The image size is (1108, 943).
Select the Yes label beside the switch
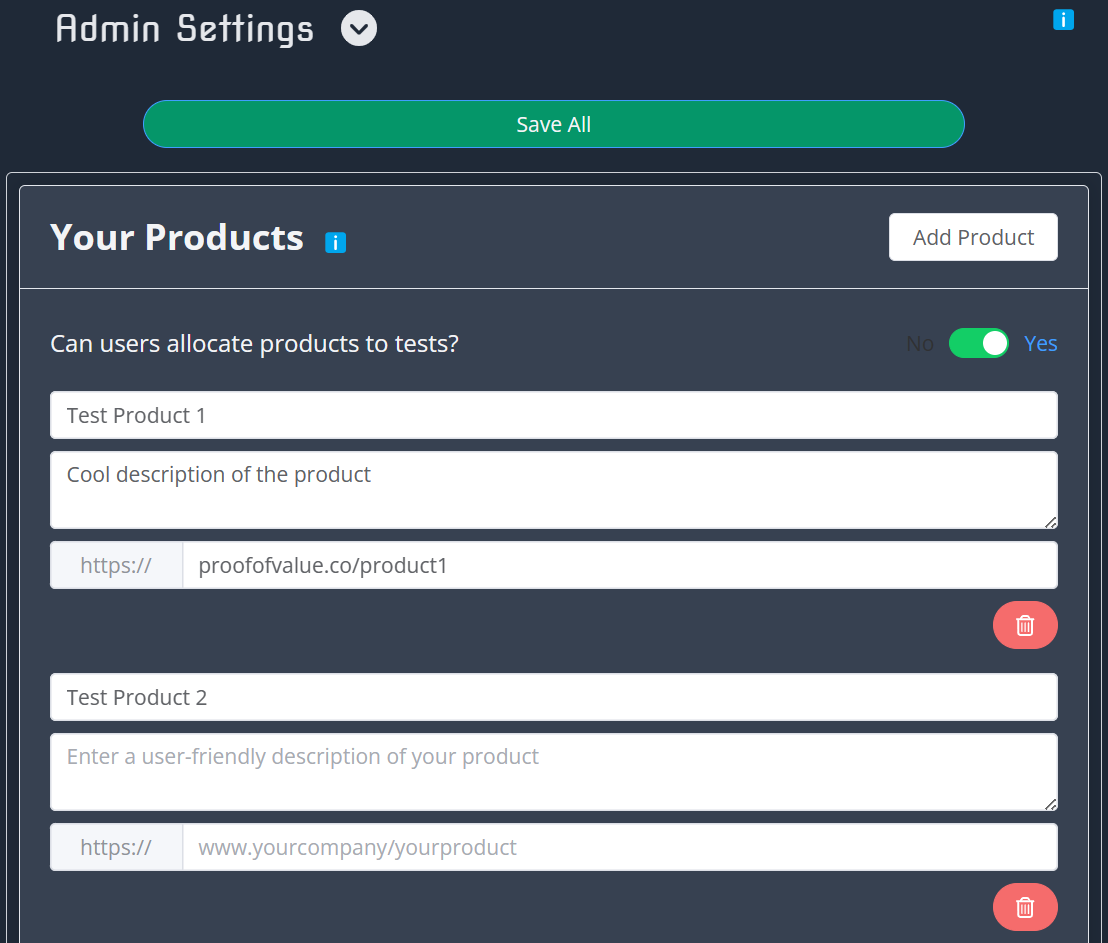click(x=1040, y=343)
